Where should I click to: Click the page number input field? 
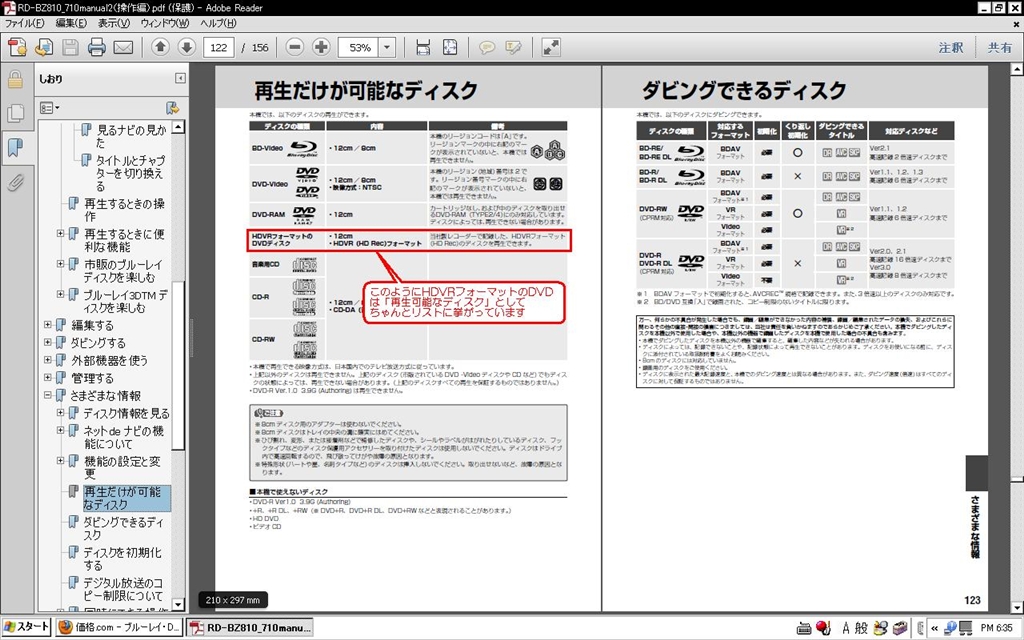click(x=221, y=47)
